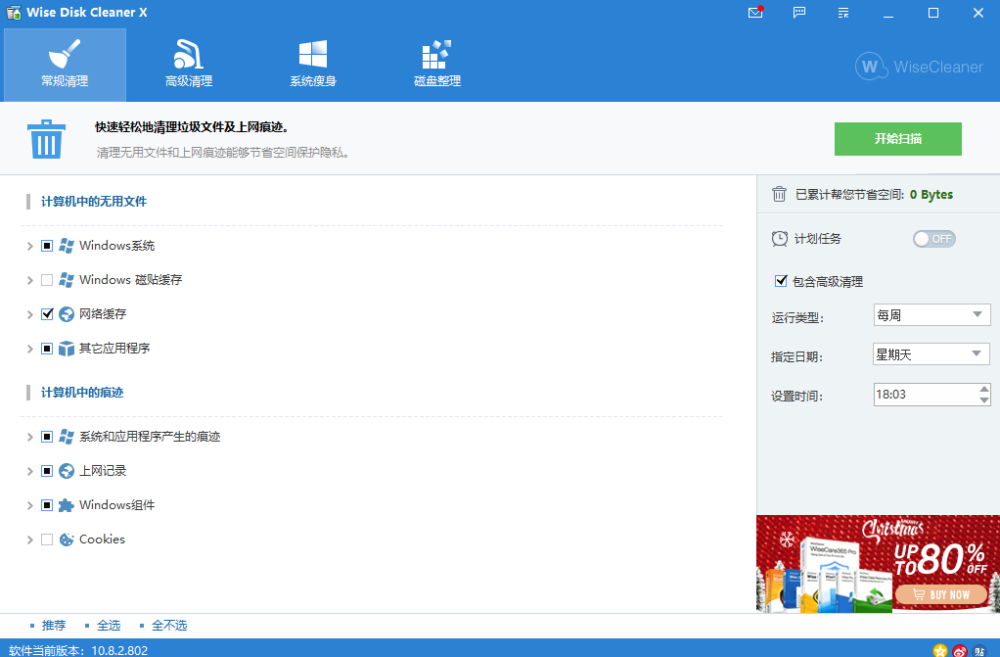Click the 设置时间 field showing 18:03
The image size is (1000, 657).
(925, 394)
